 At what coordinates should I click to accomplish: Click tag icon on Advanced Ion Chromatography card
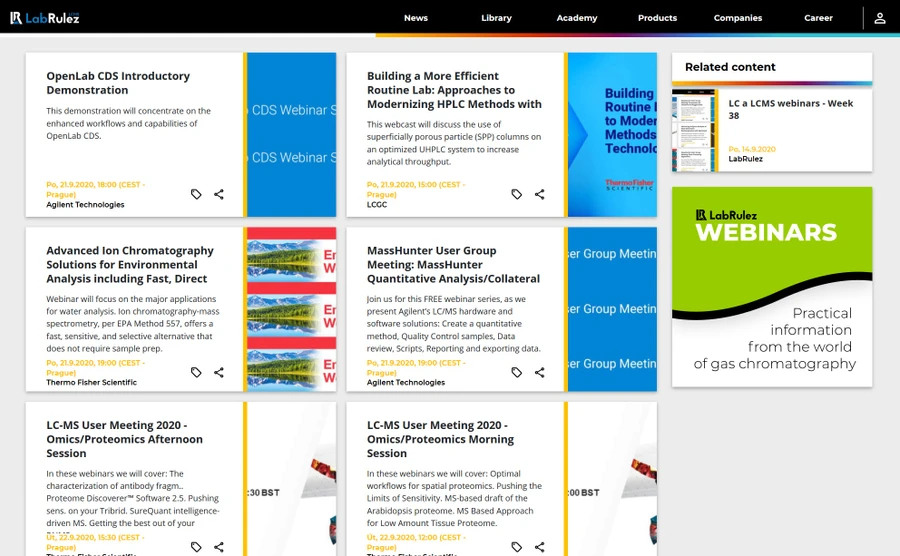(x=196, y=372)
